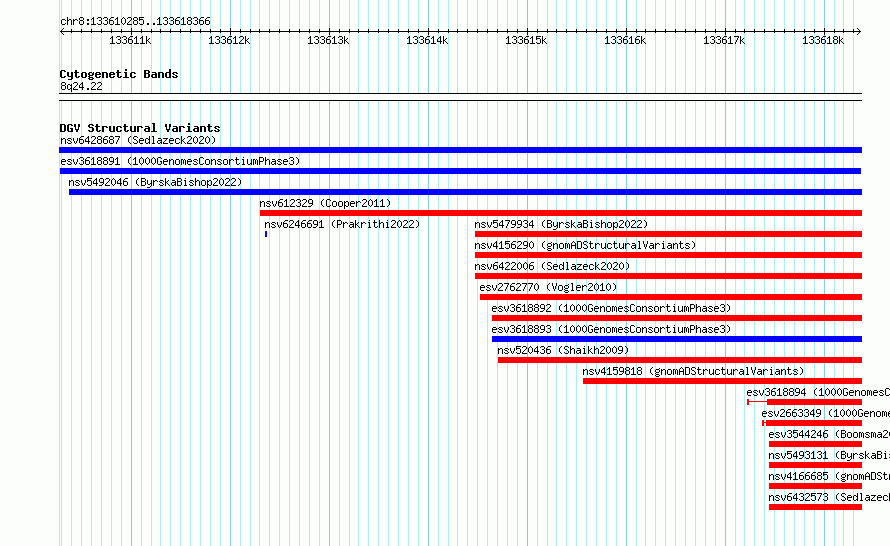This screenshot has height=546, width=890.
Task: Click the 133614k ruler tick label
Action: (427, 40)
